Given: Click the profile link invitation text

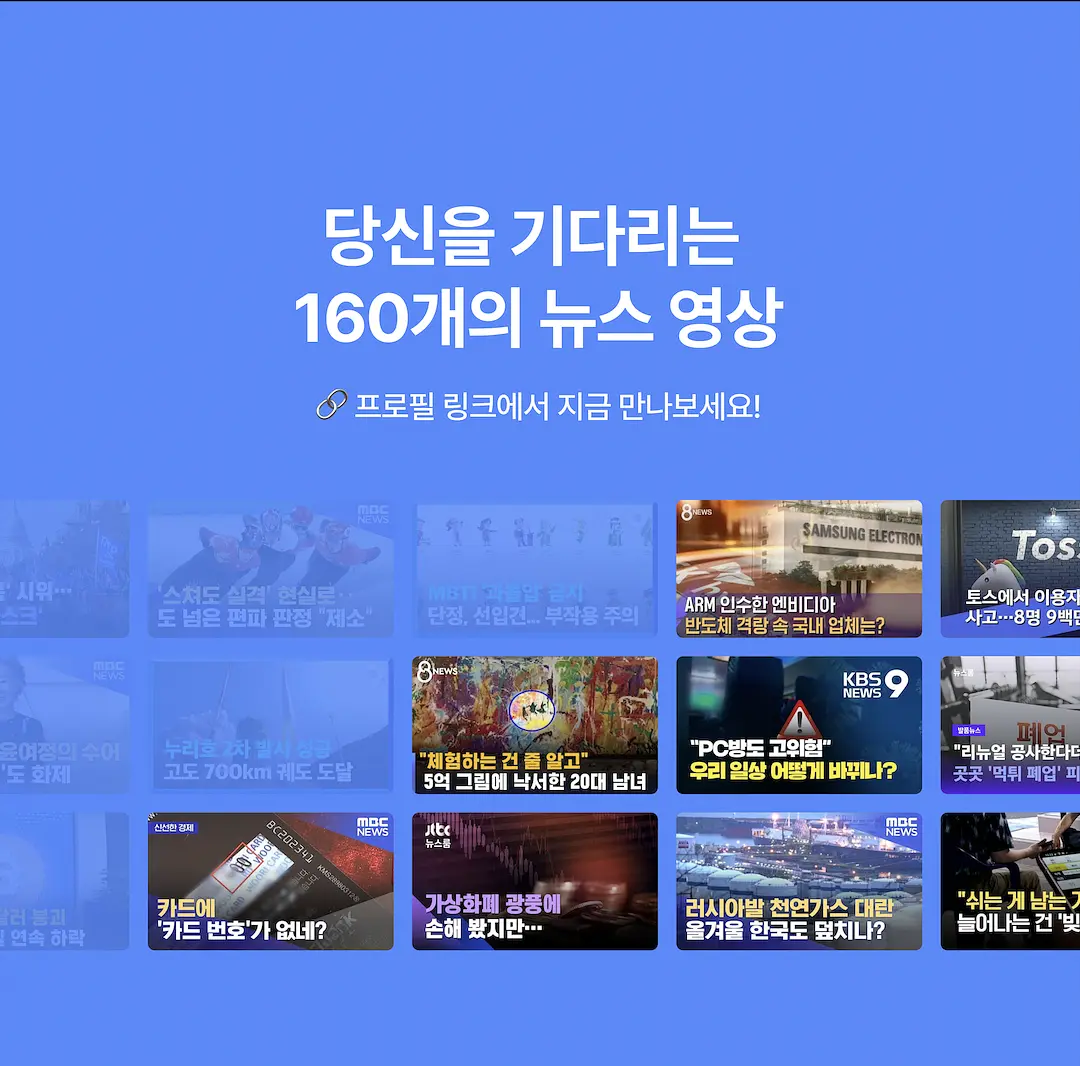Looking at the screenshot, I should click(557, 406).
